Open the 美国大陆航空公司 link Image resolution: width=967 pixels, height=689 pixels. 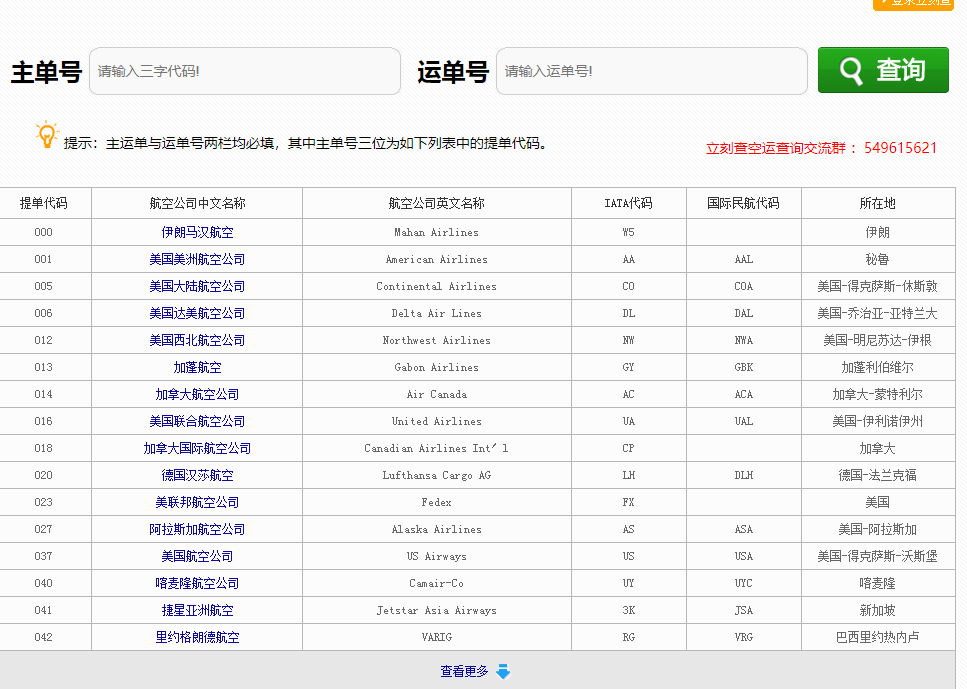click(197, 287)
